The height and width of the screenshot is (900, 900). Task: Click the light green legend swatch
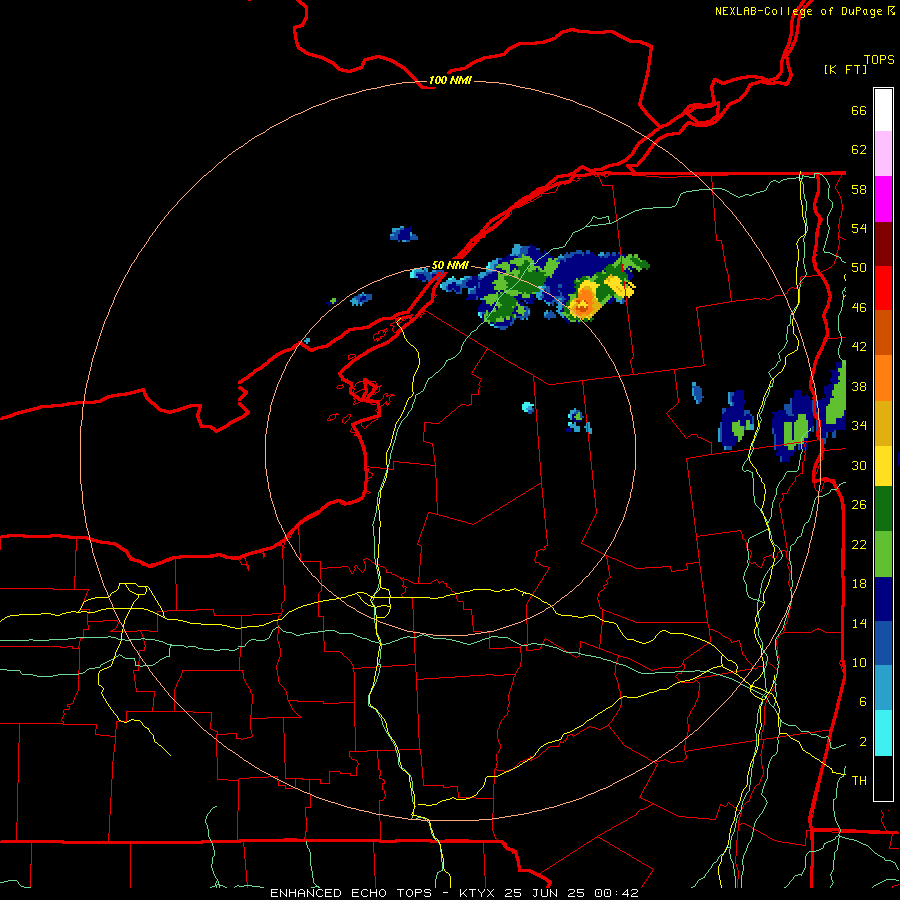click(x=883, y=554)
